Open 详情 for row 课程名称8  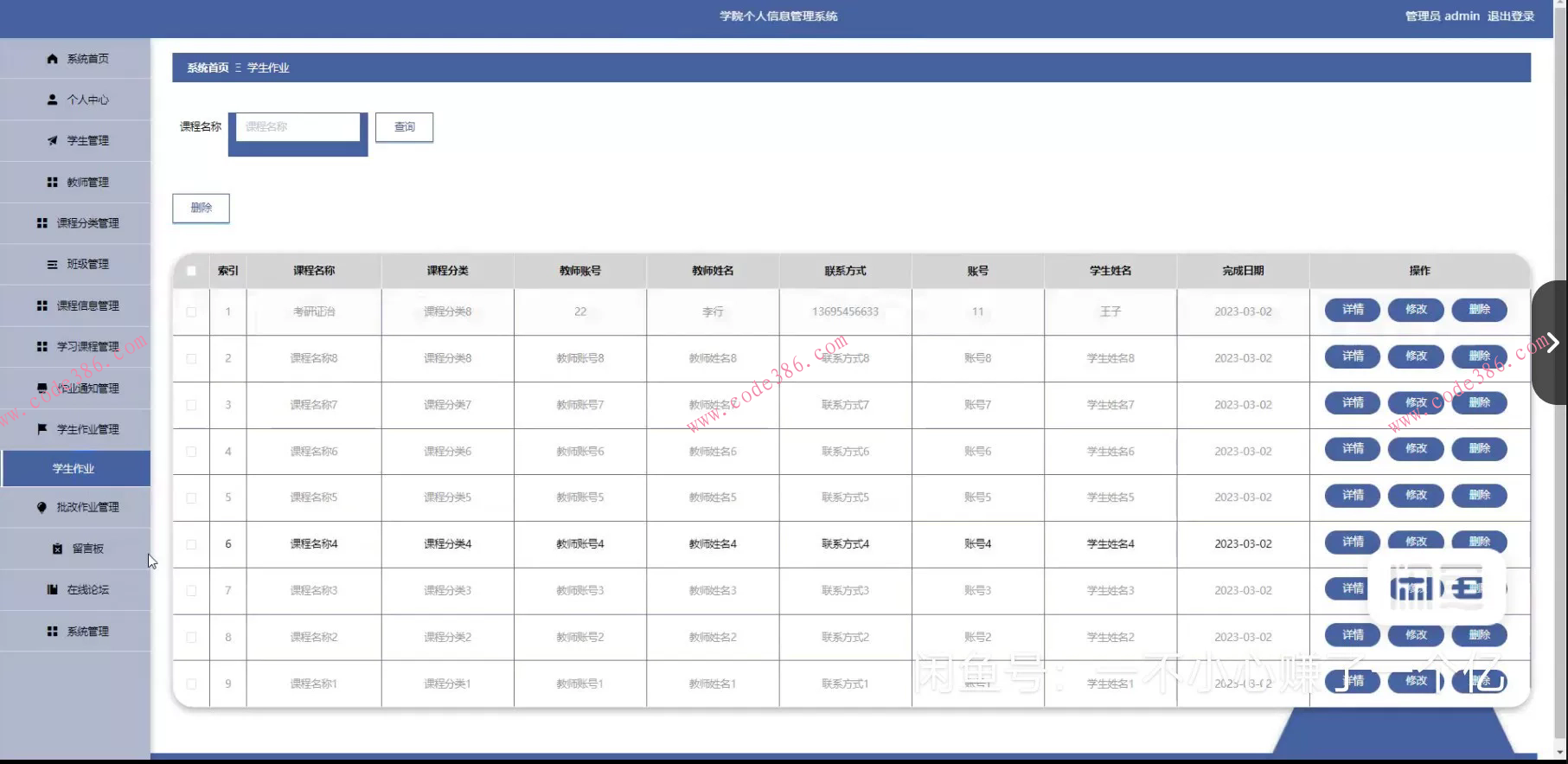[x=1353, y=356]
